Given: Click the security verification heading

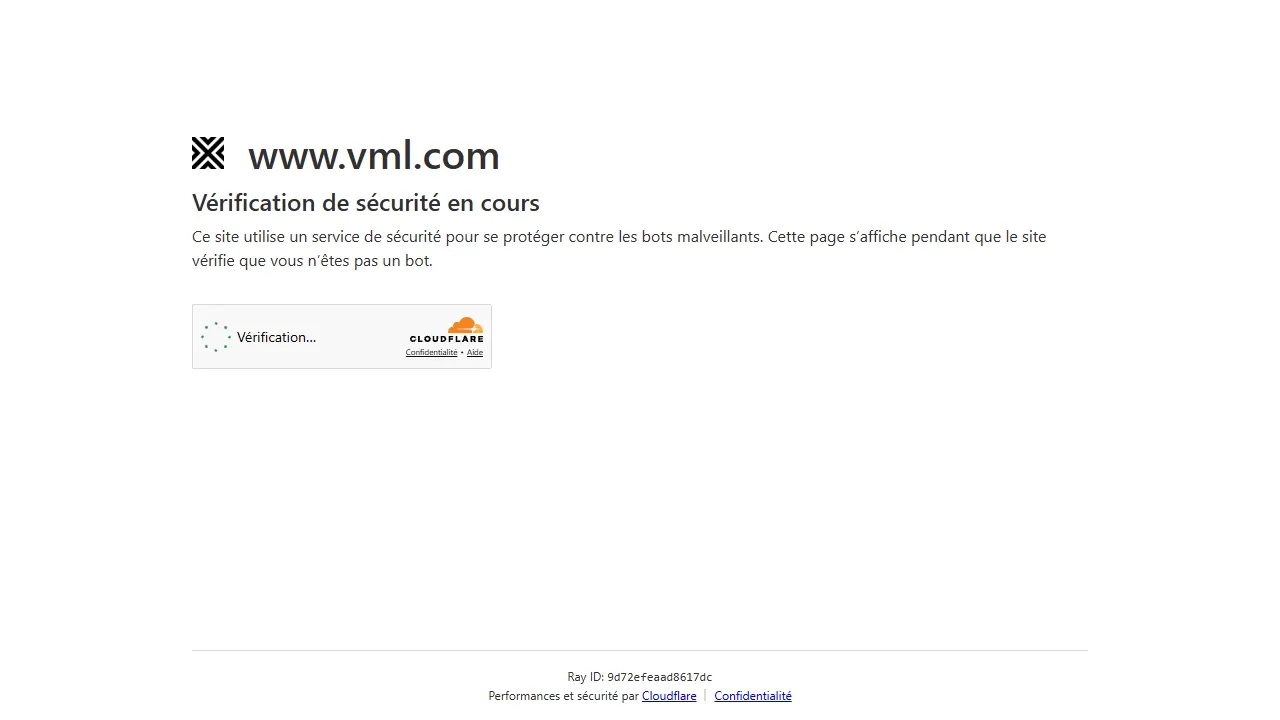Looking at the screenshot, I should pyautogui.click(x=365, y=203).
